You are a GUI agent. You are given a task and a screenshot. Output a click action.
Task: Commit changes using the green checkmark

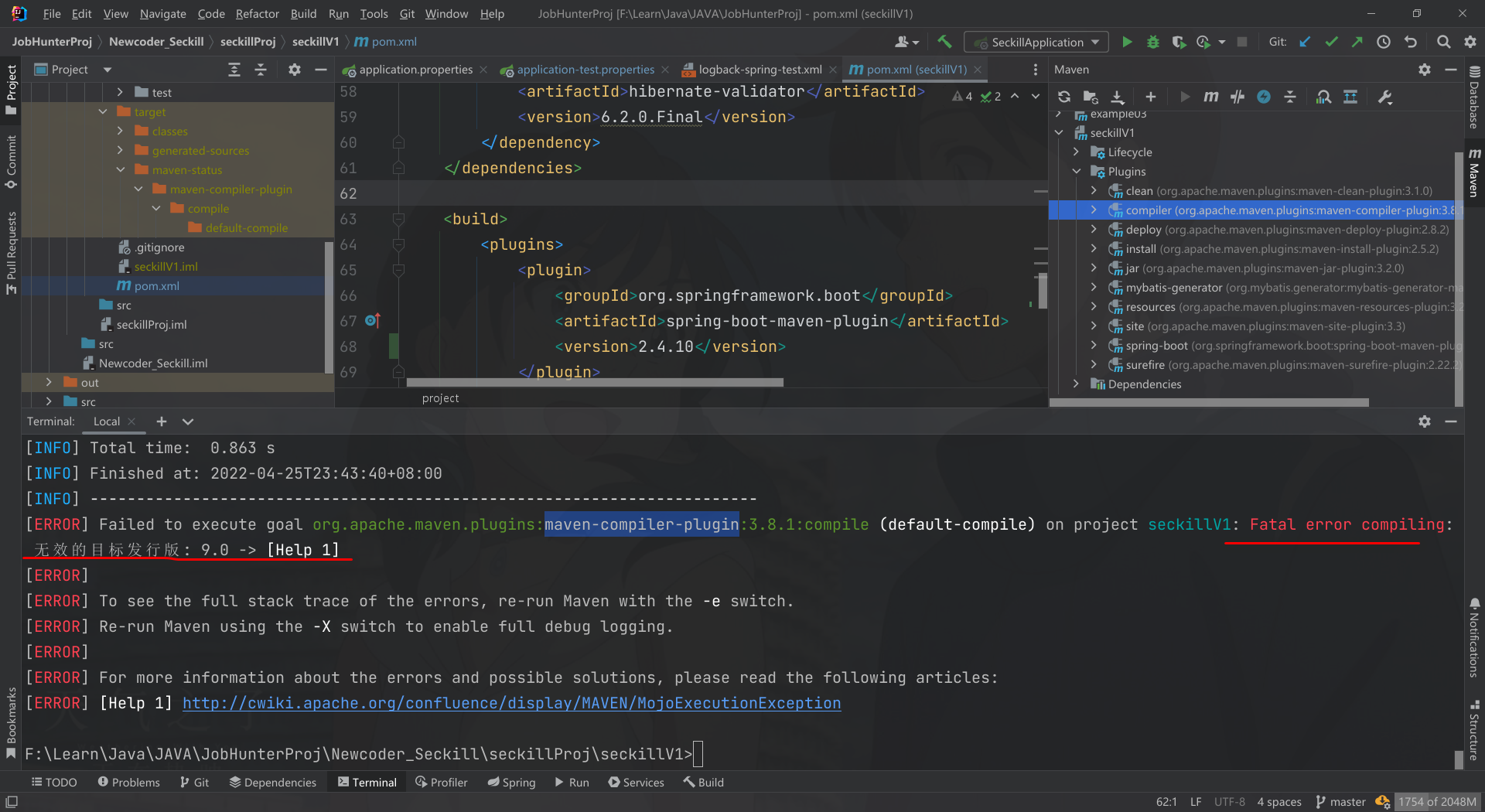(x=1331, y=42)
